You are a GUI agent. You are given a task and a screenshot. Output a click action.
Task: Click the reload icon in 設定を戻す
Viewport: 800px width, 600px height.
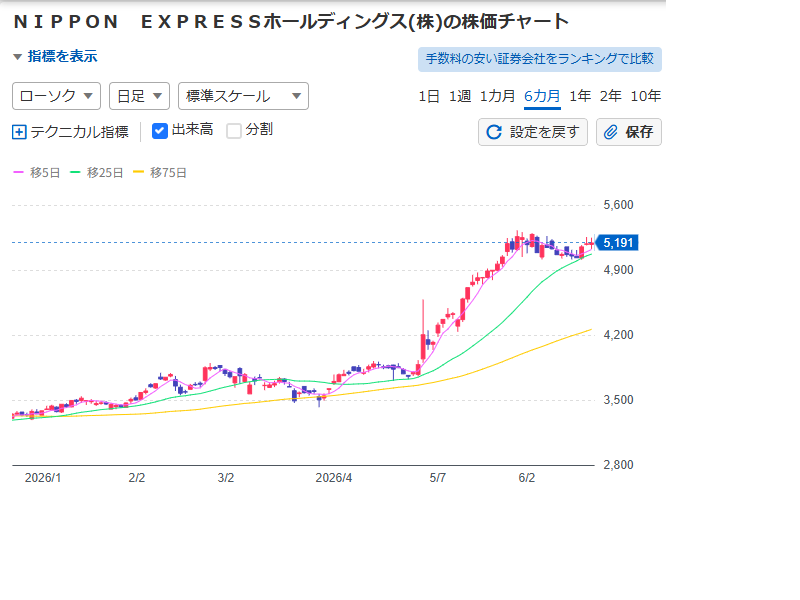(493, 132)
